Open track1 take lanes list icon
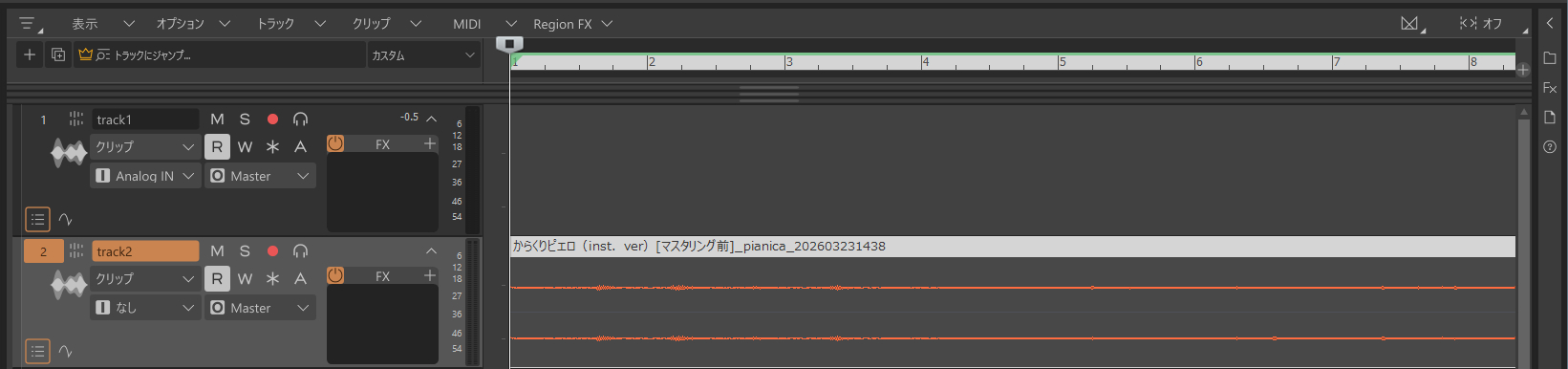The height and width of the screenshot is (369, 1568). tap(37, 219)
